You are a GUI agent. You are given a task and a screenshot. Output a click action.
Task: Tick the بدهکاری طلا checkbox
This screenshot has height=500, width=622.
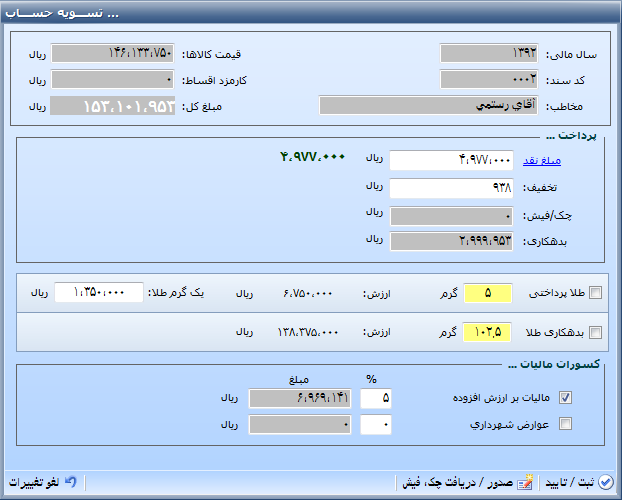[x=596, y=333]
